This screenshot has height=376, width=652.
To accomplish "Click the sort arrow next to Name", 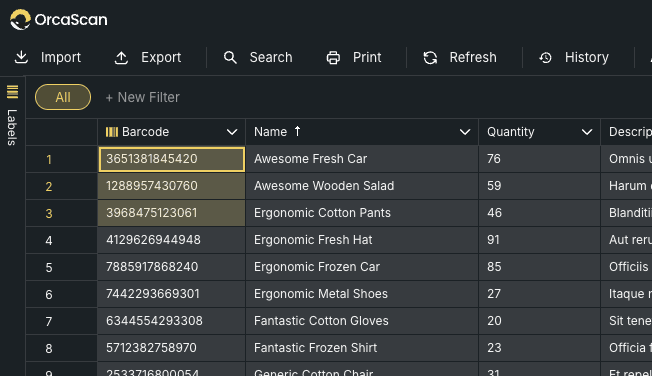I will coord(297,131).
